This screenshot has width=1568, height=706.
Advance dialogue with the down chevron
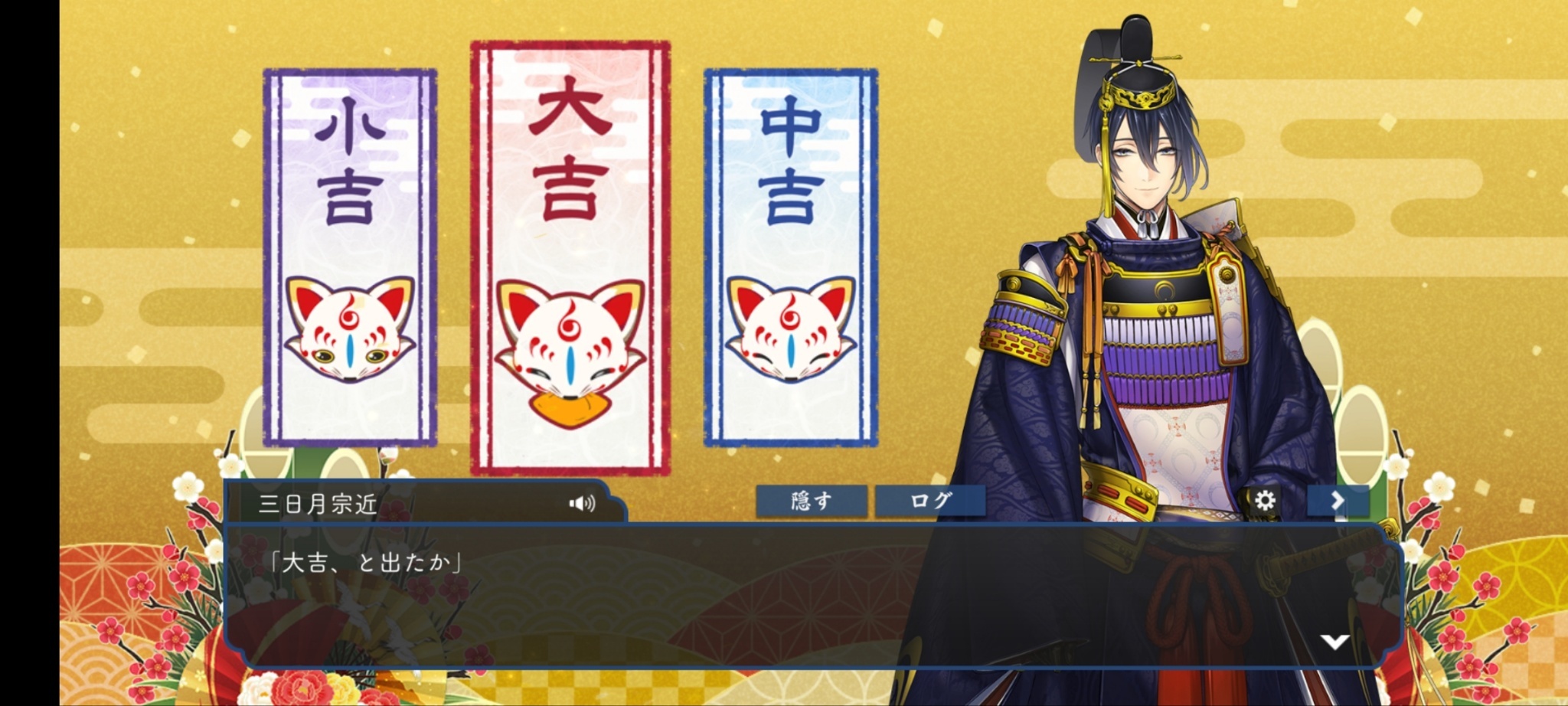[x=1334, y=642]
